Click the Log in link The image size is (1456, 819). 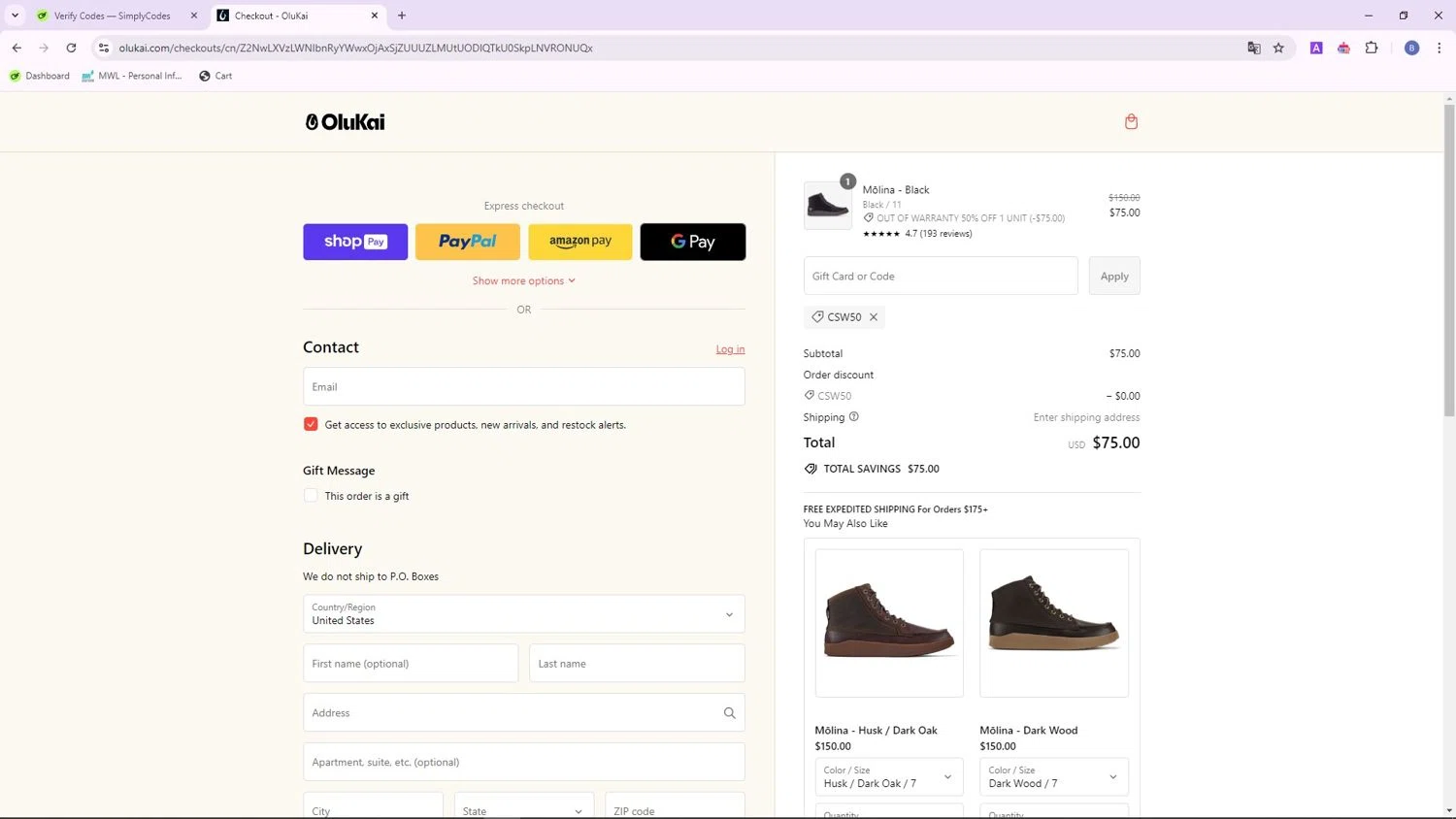pyautogui.click(x=731, y=349)
